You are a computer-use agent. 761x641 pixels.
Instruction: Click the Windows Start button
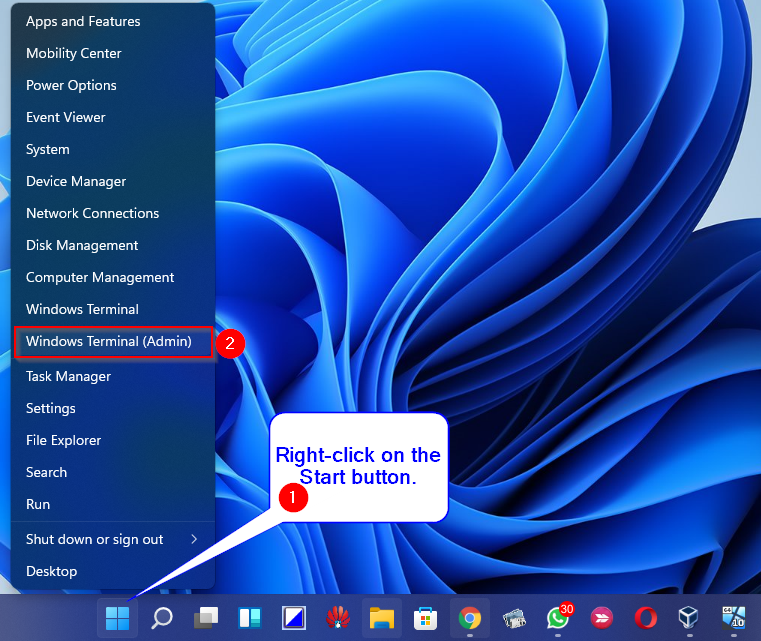tap(117, 618)
